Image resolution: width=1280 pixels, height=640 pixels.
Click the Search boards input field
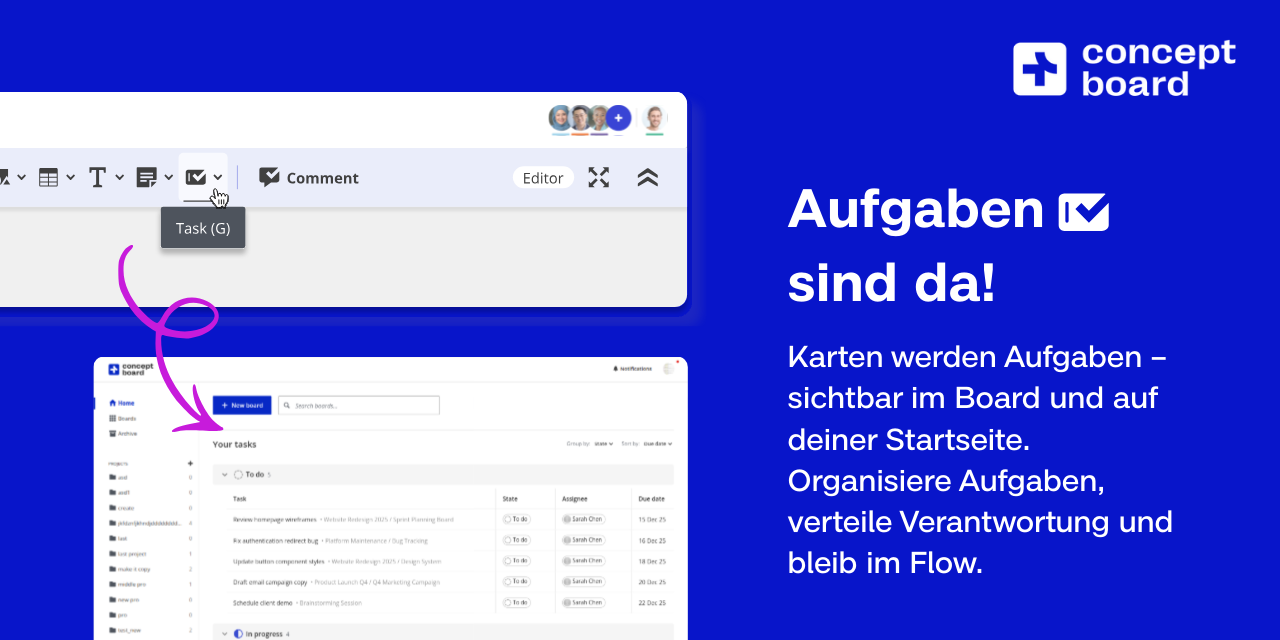359,405
